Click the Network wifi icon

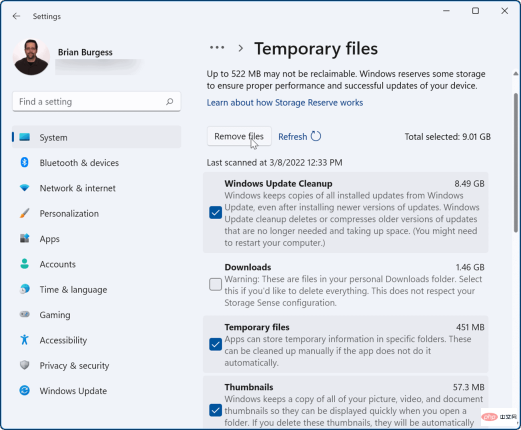[24, 188]
